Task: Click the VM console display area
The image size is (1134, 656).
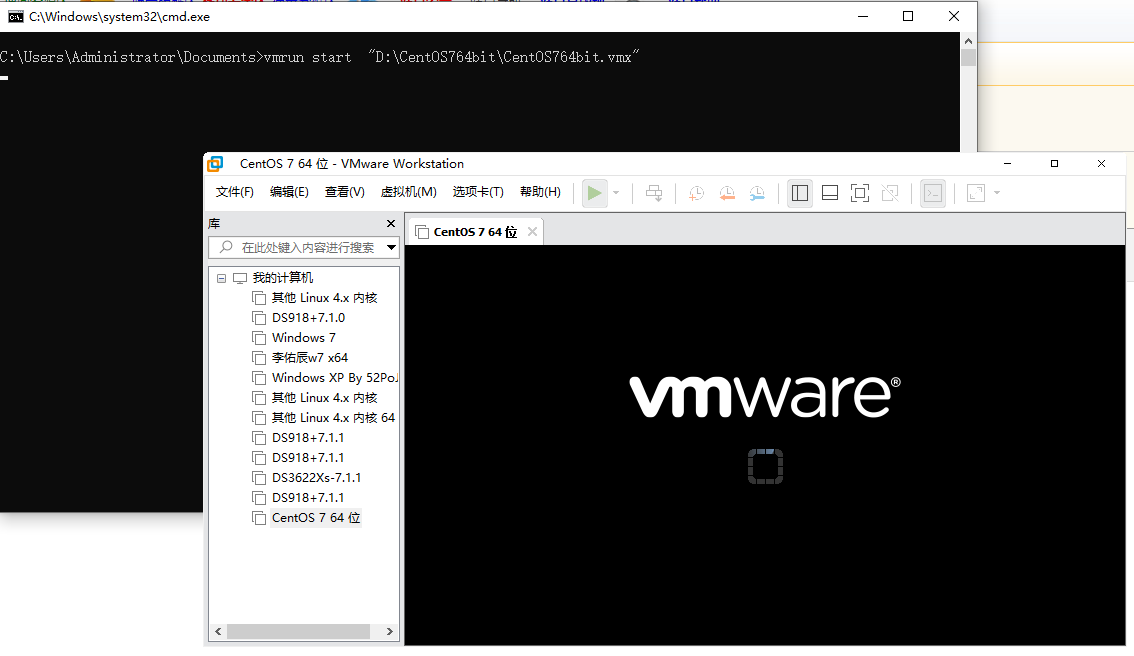Action: (x=764, y=445)
